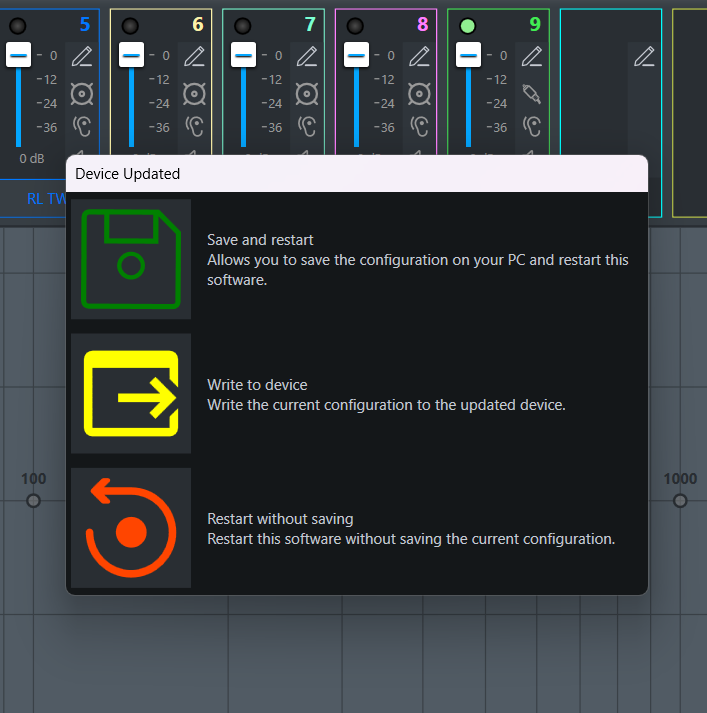
Task: Choose Restart without saving option text
Action: [x=280, y=519]
